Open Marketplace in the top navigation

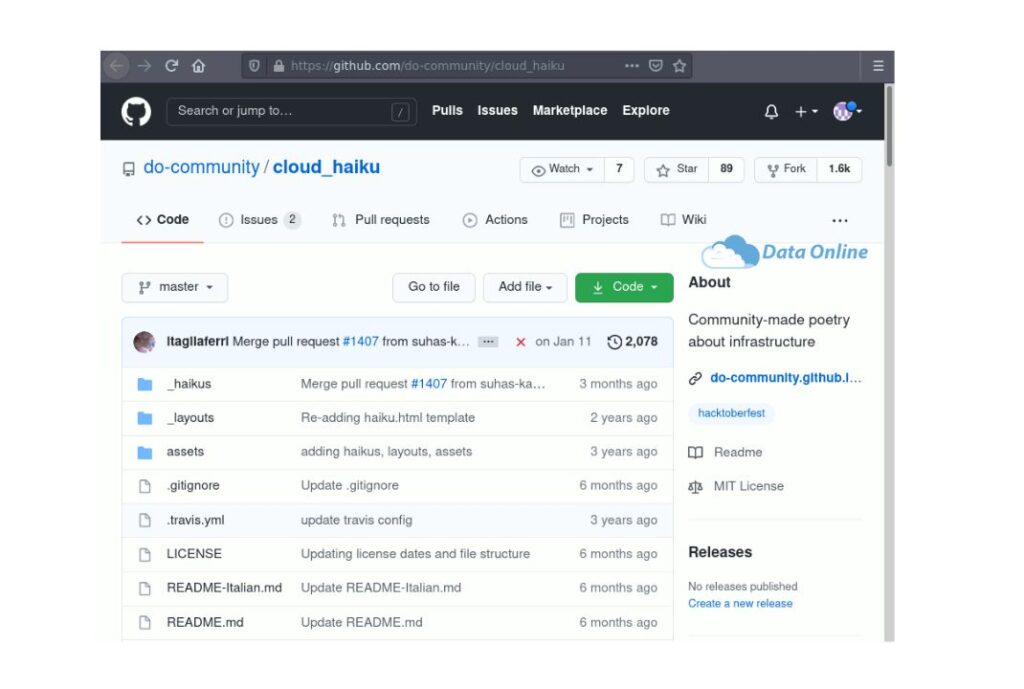pyautogui.click(x=570, y=111)
